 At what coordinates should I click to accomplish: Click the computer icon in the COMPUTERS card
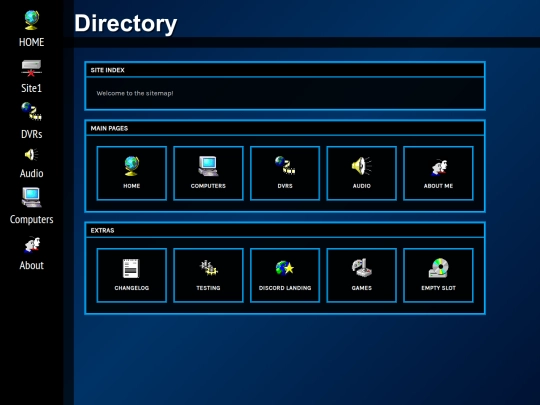coord(208,166)
